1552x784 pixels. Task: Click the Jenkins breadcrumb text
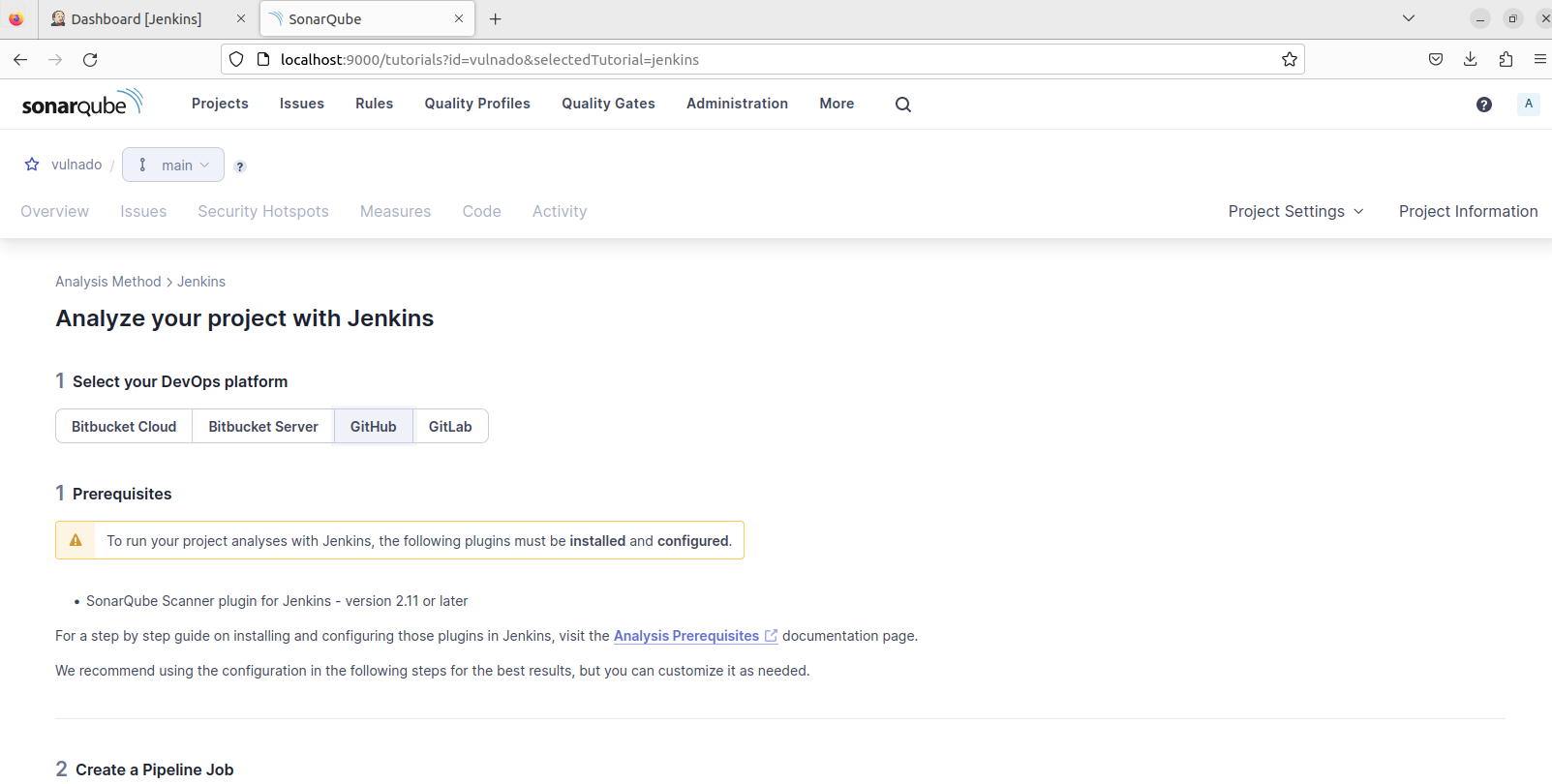tap(201, 282)
